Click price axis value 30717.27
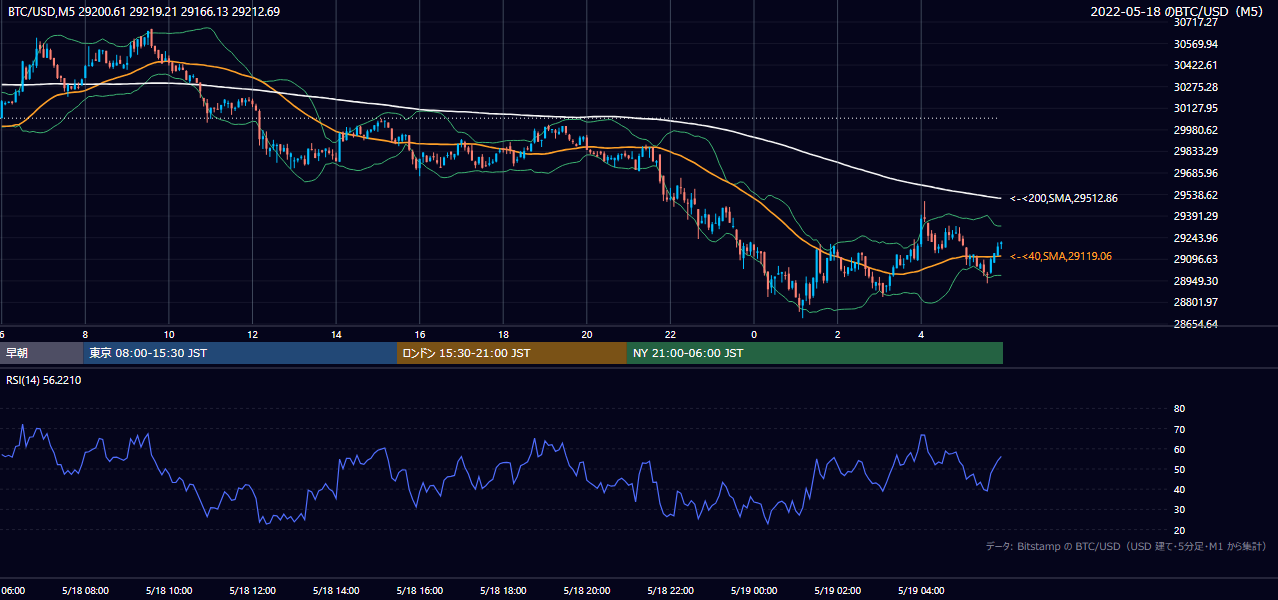1278x600 pixels. click(x=1196, y=22)
